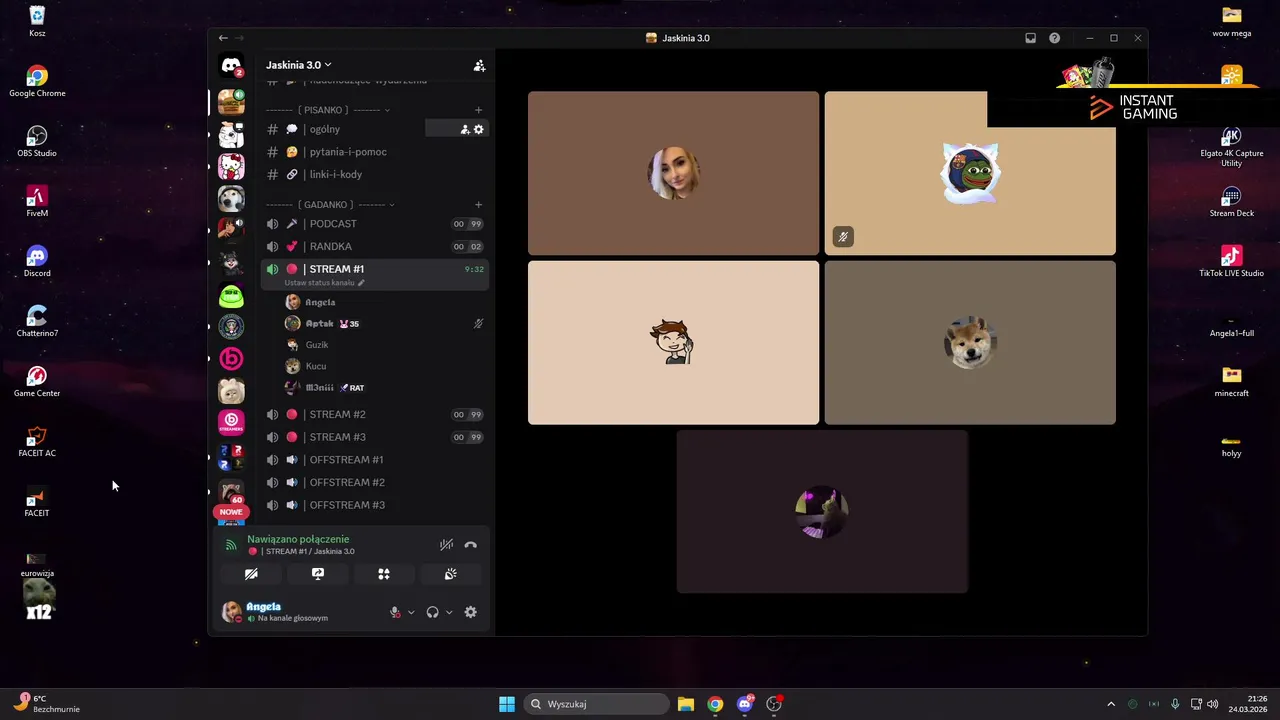Open Windows Start menu
Screen dimensions: 1280x720
coord(507,704)
